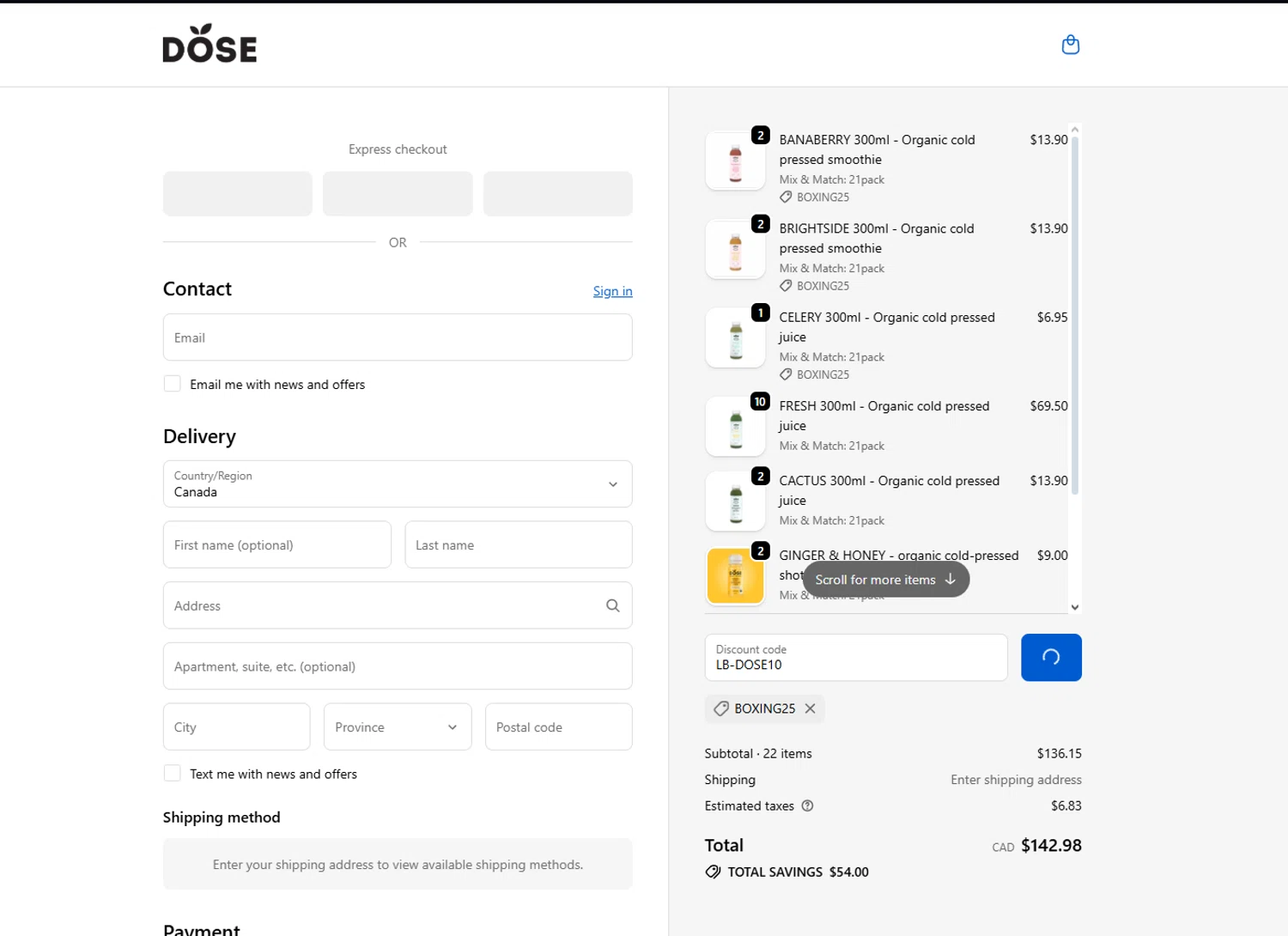Click FRESH quantity badge 10

(760, 401)
